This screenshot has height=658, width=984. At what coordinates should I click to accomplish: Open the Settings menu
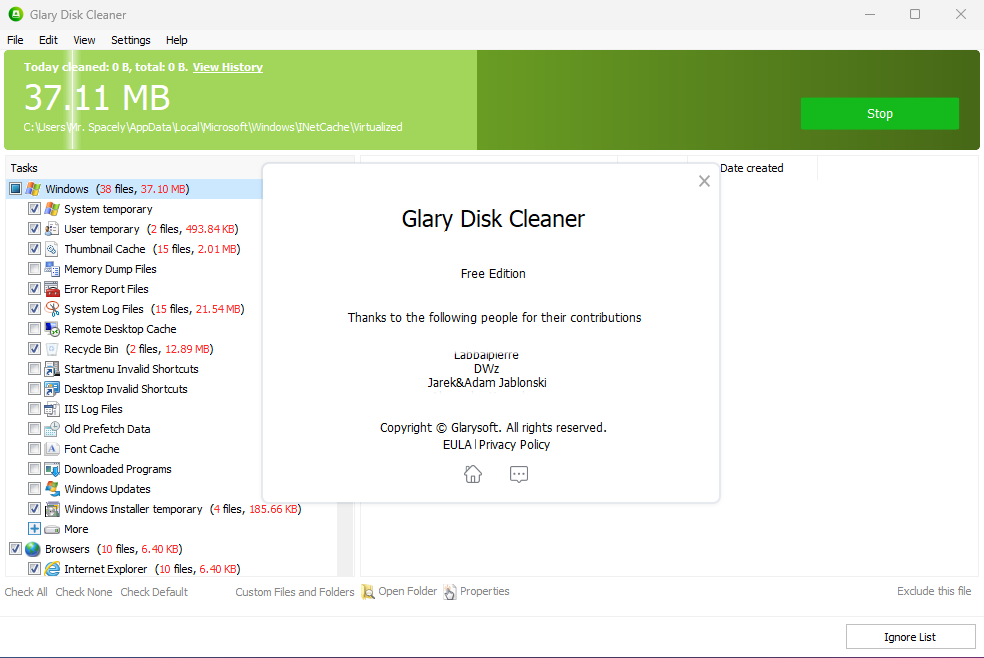click(x=131, y=40)
